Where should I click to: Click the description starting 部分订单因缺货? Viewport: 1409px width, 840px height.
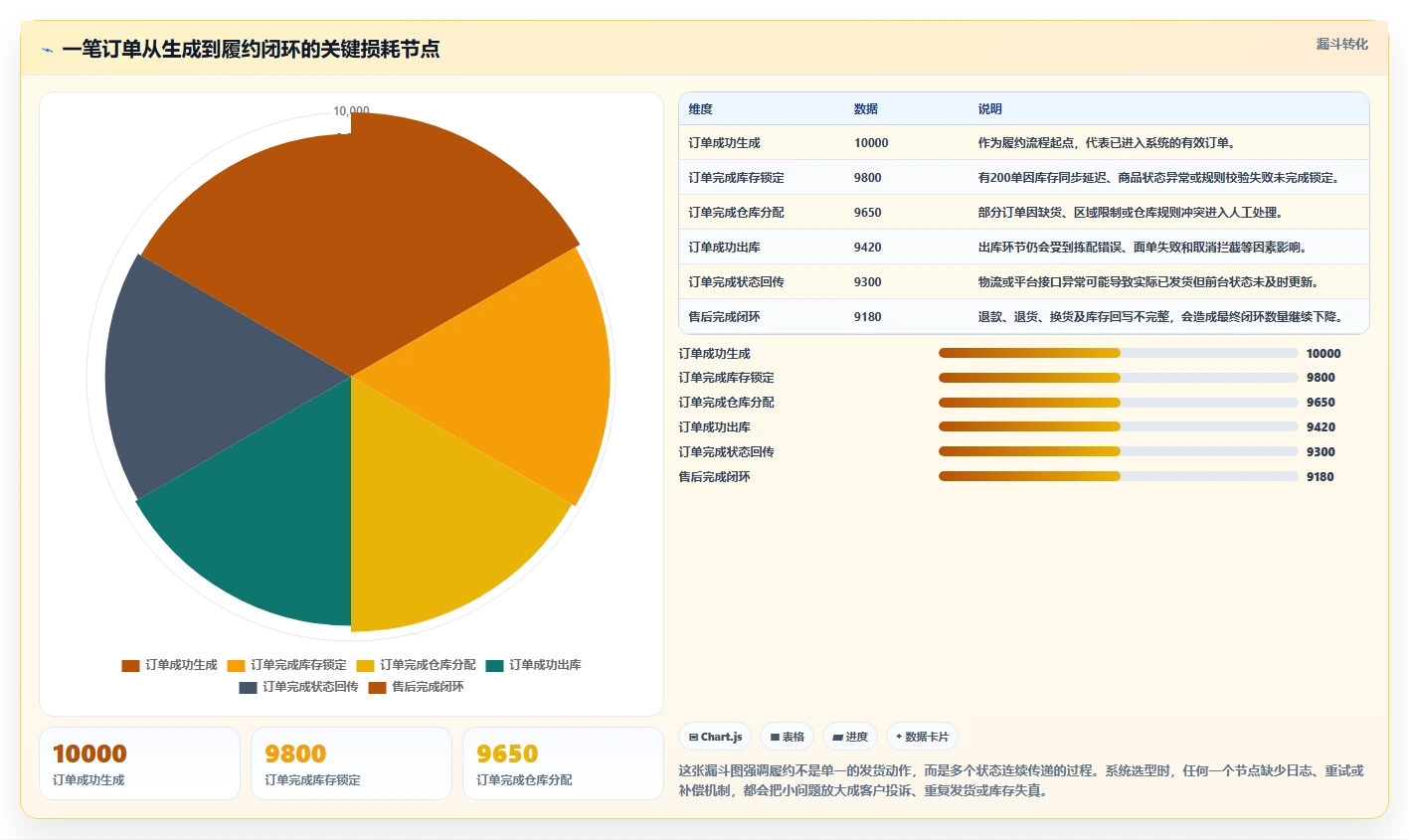click(1134, 213)
